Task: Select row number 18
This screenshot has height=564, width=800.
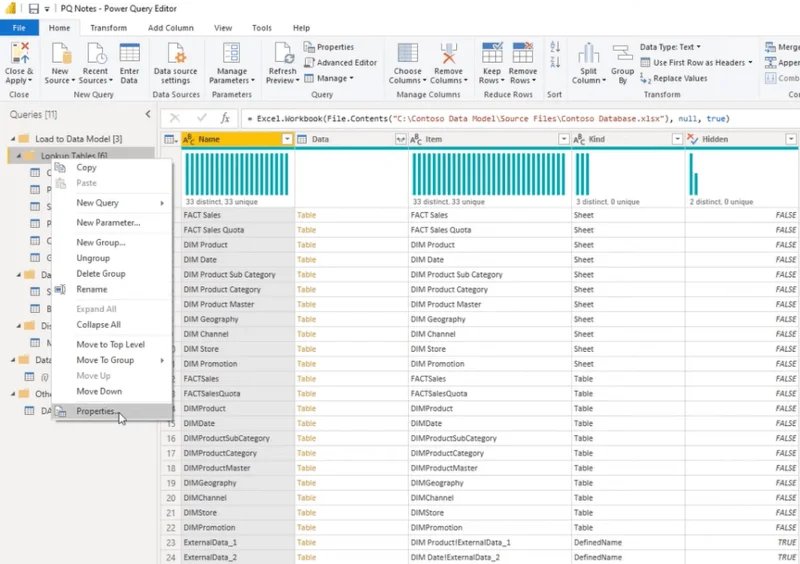Action: pyautogui.click(x=171, y=468)
